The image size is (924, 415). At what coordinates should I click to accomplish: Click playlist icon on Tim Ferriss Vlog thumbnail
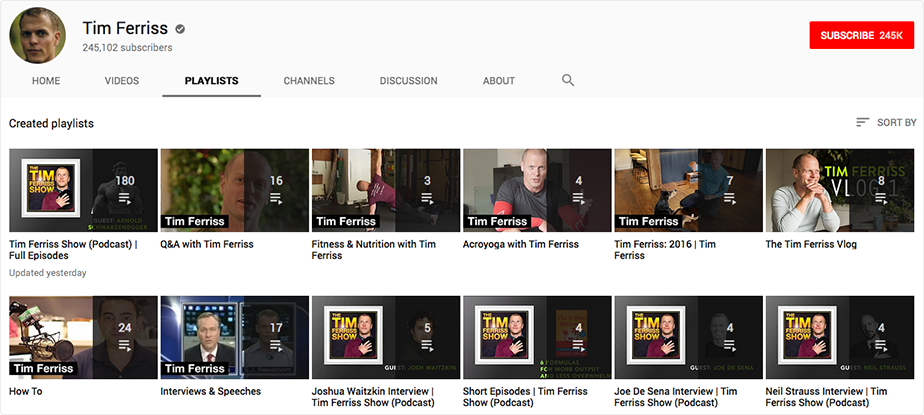pyautogui.click(x=881, y=199)
